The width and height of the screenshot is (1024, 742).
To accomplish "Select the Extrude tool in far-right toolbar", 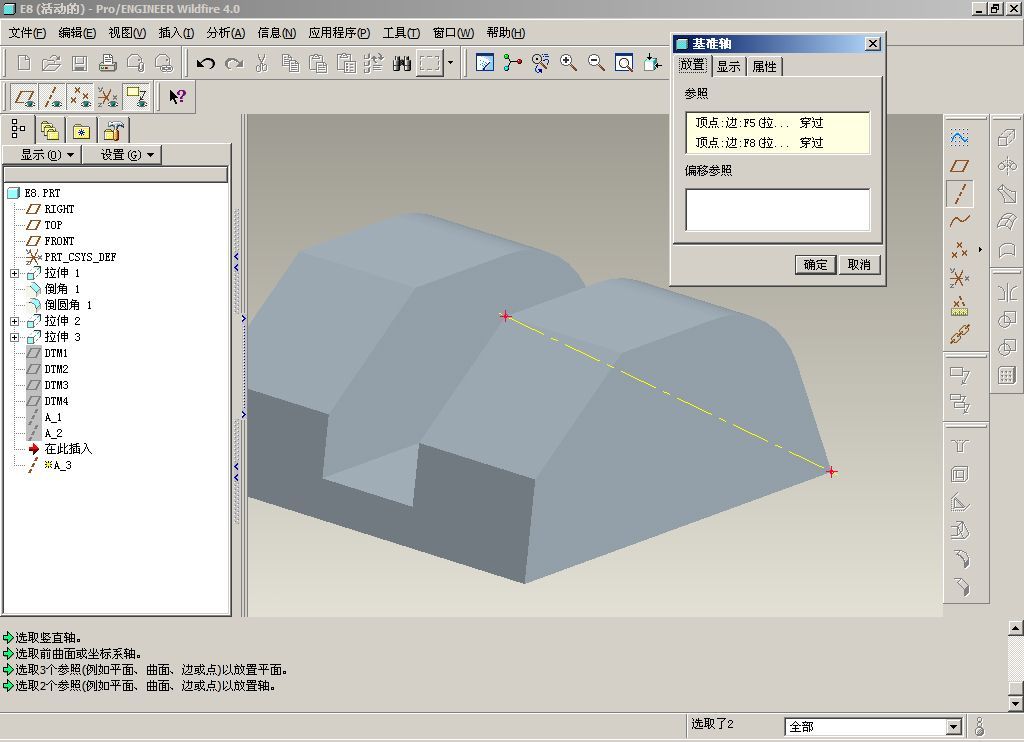I will click(1006, 138).
